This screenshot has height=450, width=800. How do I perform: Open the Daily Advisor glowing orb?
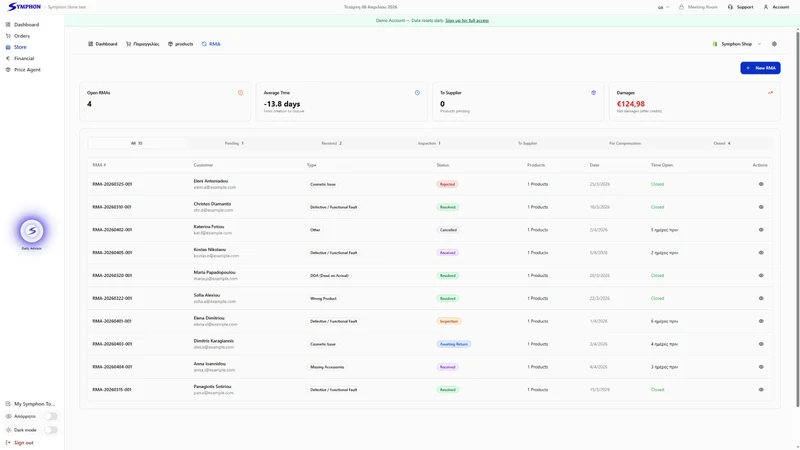pyautogui.click(x=32, y=231)
